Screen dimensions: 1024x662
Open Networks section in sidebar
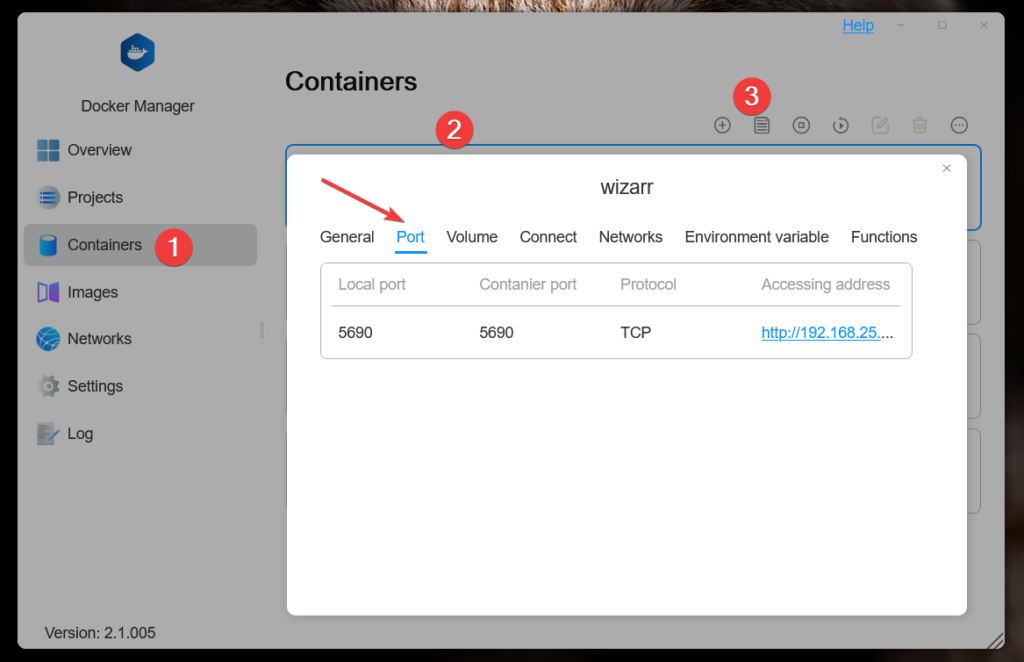[x=99, y=339]
